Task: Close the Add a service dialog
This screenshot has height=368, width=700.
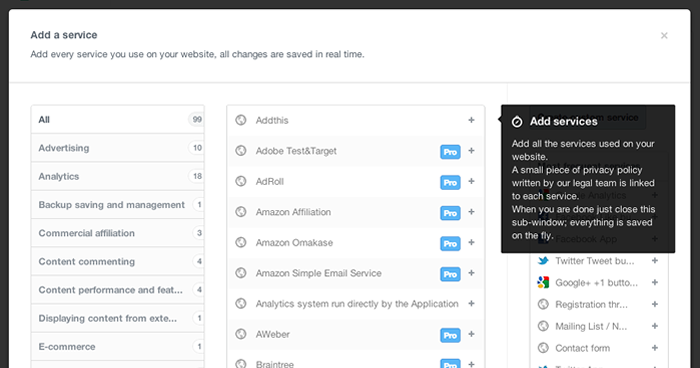Action: coord(664,36)
